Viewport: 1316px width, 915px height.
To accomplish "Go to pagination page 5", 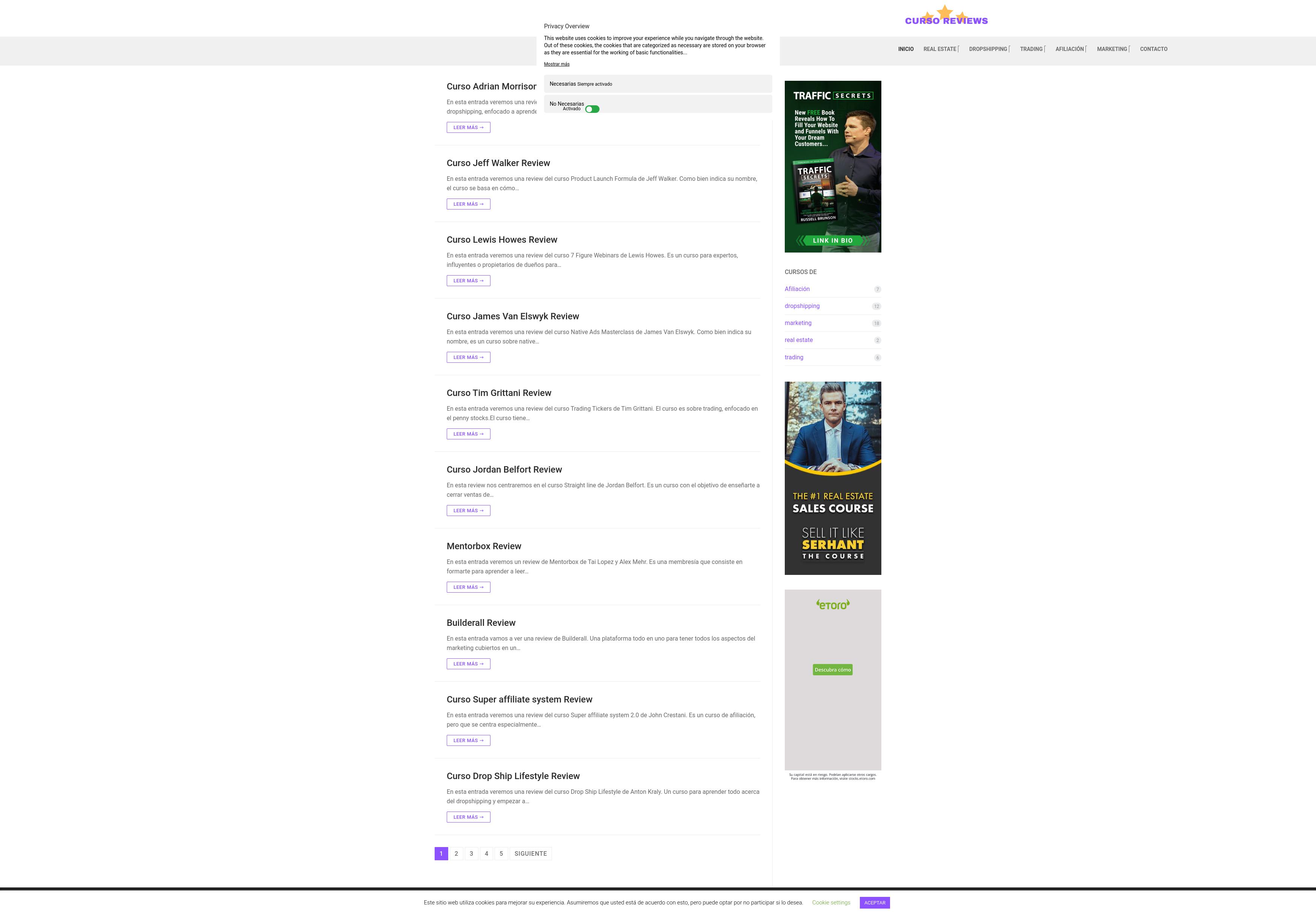I will point(501,853).
